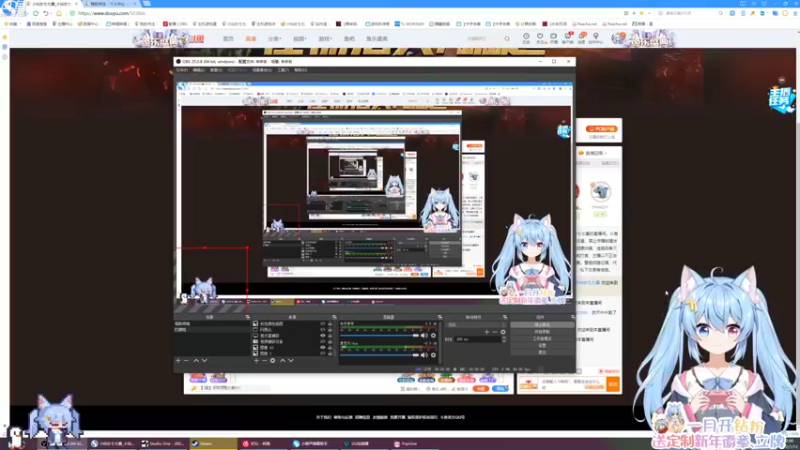Lock the first source in Sources list
Viewport: 800px width, 450px height.
tap(330, 324)
